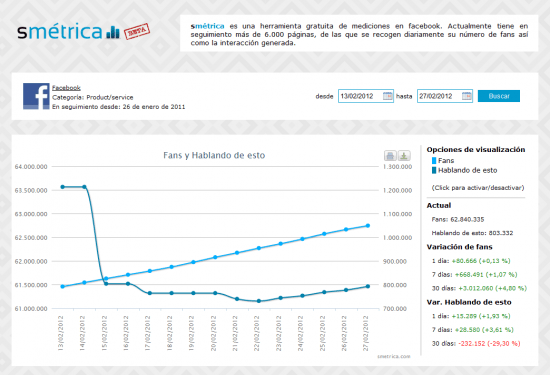
Task: Open the 'hasta' calendar picker icon
Action: coord(467,96)
